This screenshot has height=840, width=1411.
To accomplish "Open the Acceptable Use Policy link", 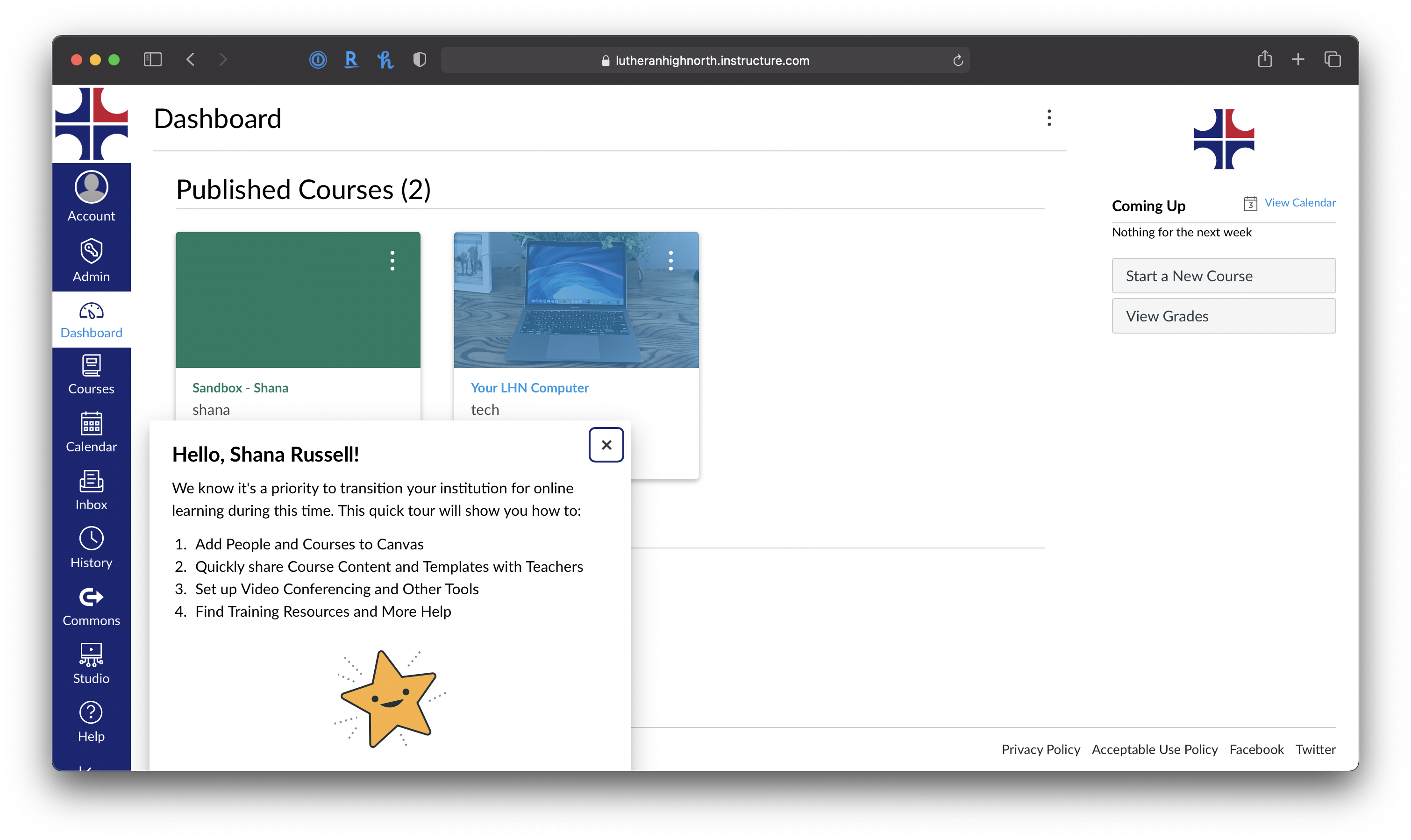I will point(1154,749).
